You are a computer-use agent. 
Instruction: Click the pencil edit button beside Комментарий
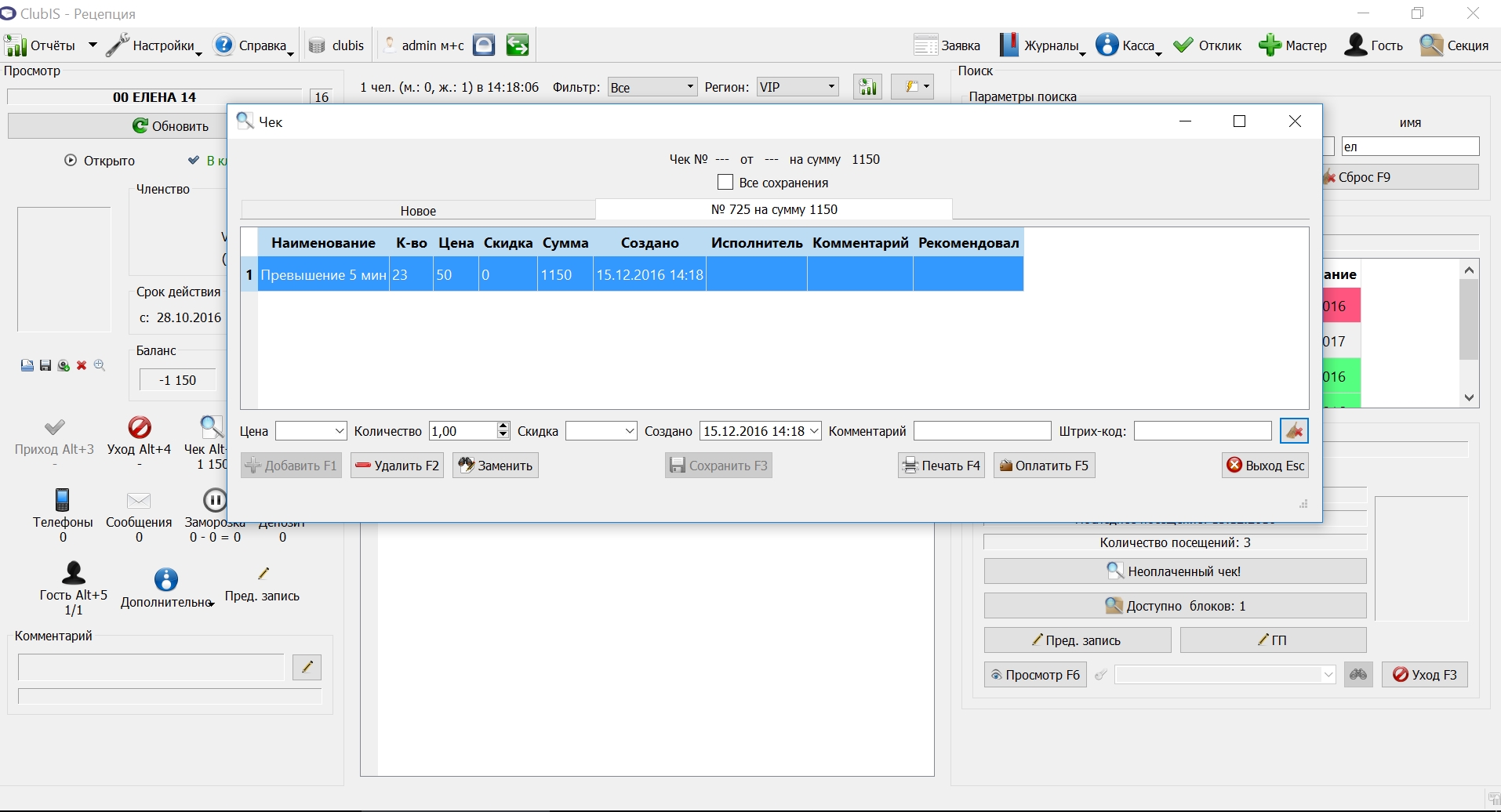click(307, 667)
